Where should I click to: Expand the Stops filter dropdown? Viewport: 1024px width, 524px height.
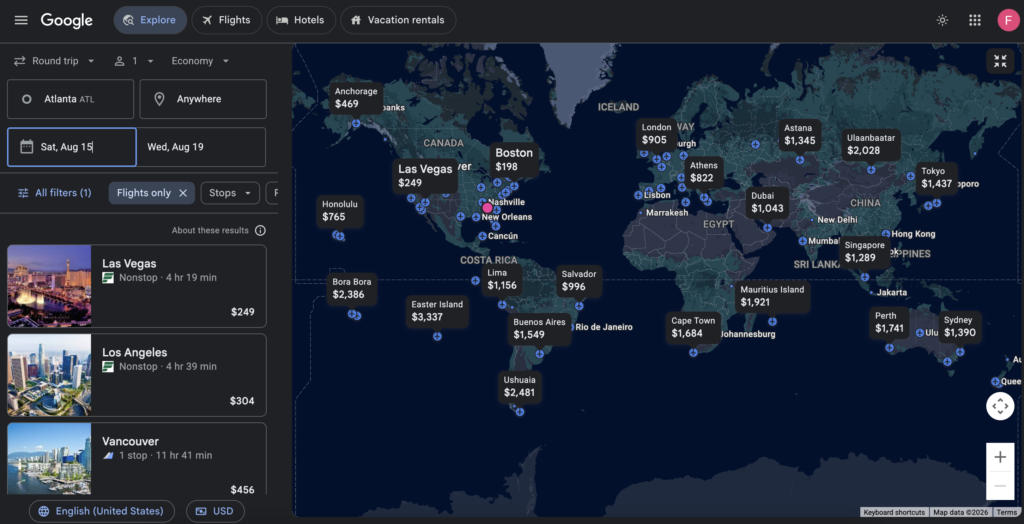[x=230, y=193]
